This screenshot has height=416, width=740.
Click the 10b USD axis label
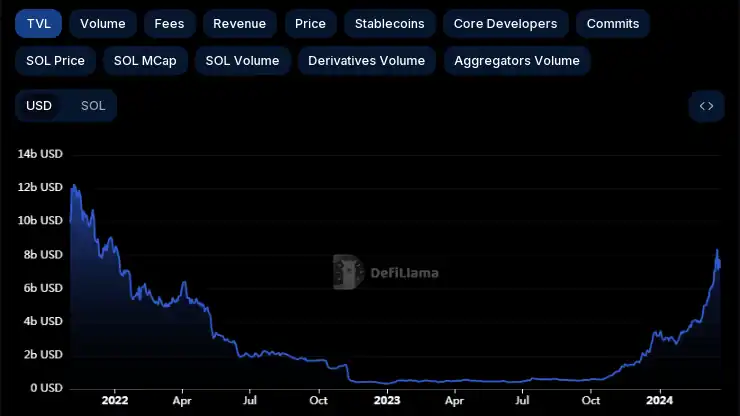pos(40,221)
